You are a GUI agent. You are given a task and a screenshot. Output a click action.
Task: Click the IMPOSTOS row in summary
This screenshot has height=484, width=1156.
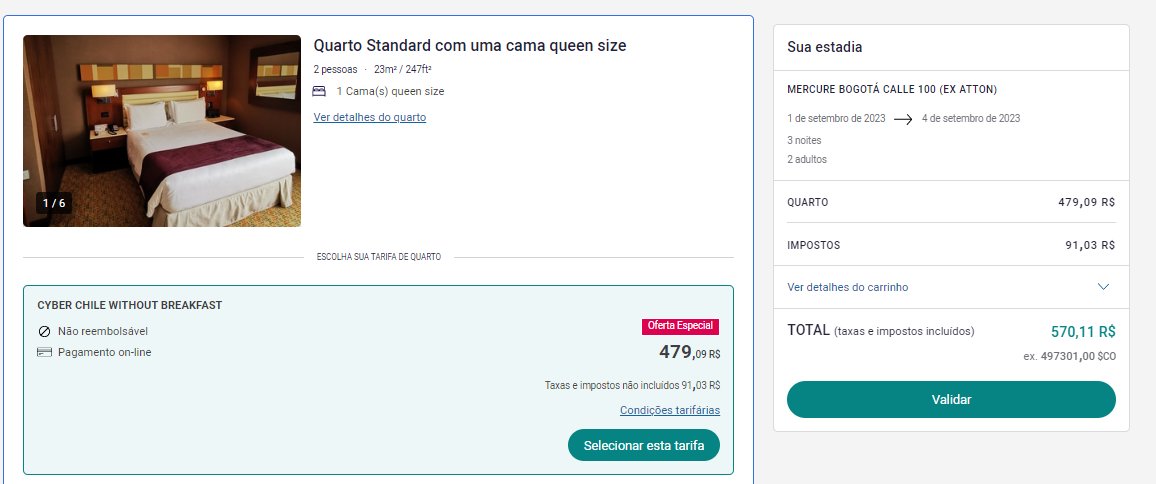tap(951, 245)
